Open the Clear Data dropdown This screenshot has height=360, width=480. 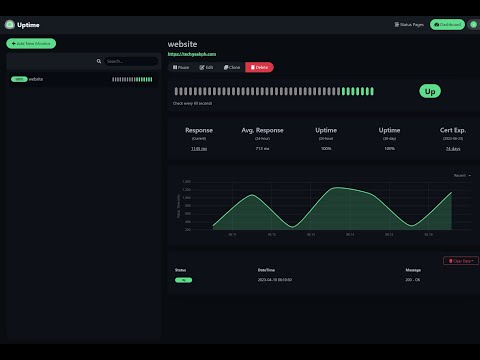click(461, 261)
